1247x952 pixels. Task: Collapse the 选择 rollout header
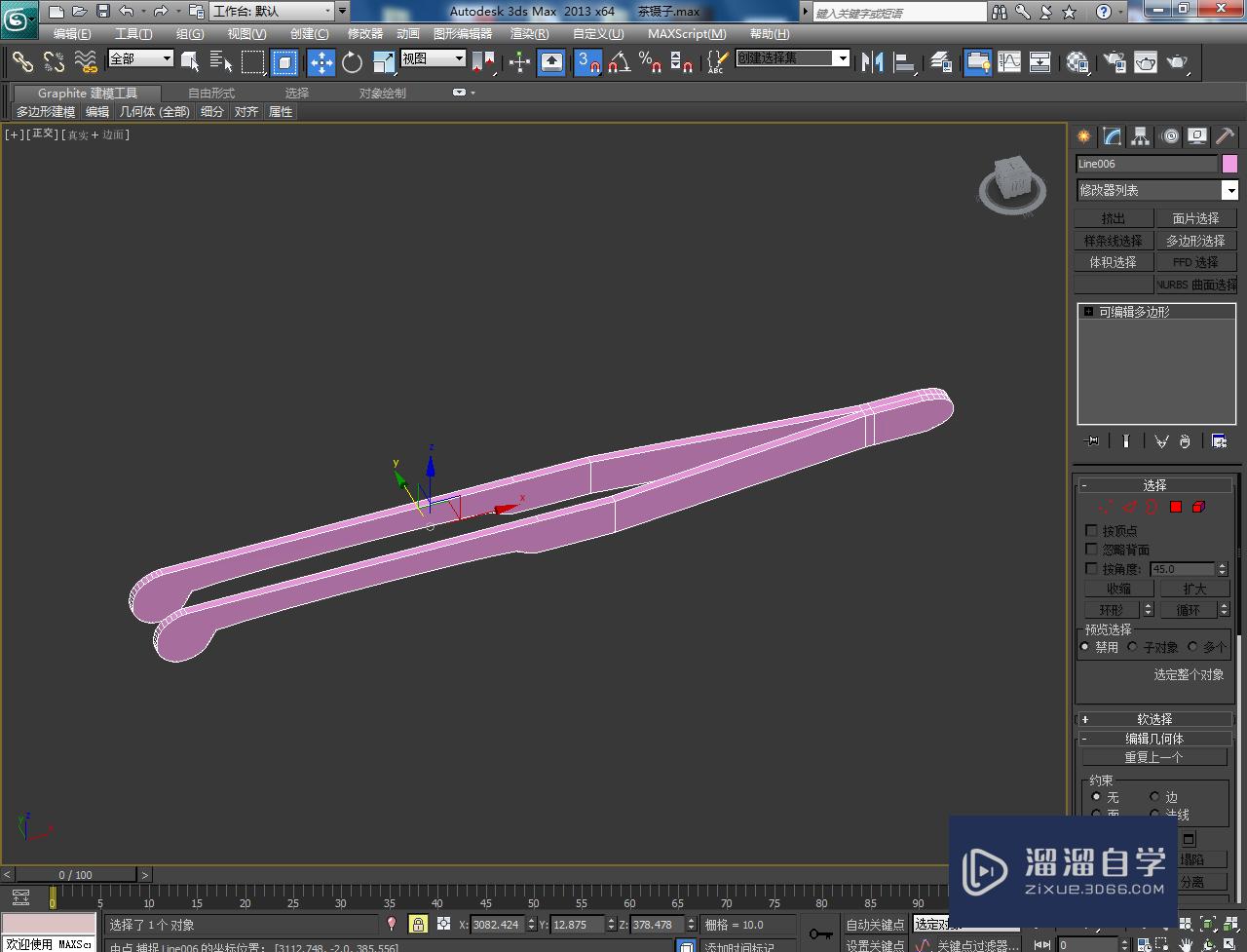(1154, 485)
